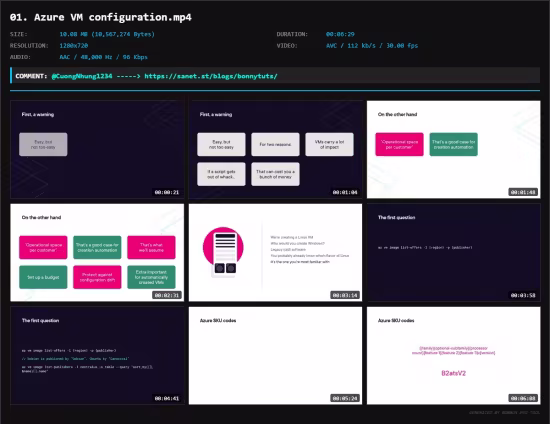Click the 'VMs carry a lot of impact' card
Screen dimensions: 550x424
click(x=329, y=144)
